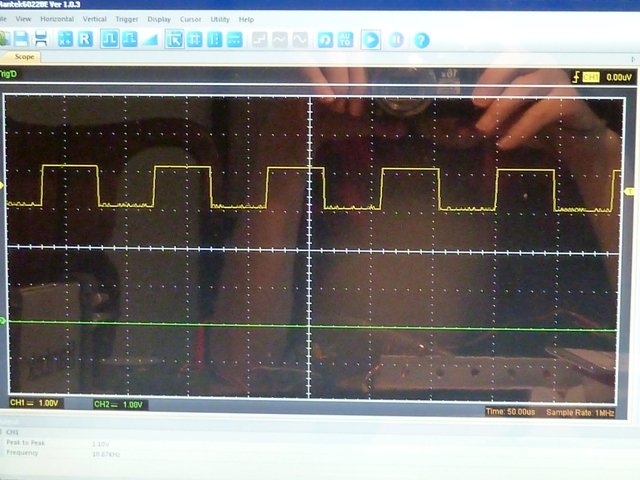The width and height of the screenshot is (640, 480).
Task: Start acquisition with the Play button
Action: coord(371,40)
